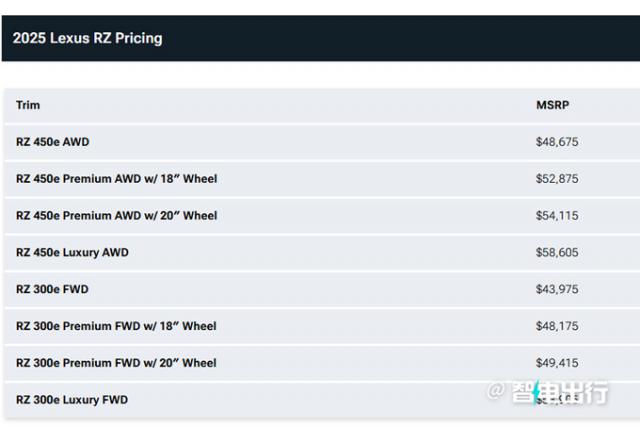Click the $48,675 price

[x=557, y=142]
